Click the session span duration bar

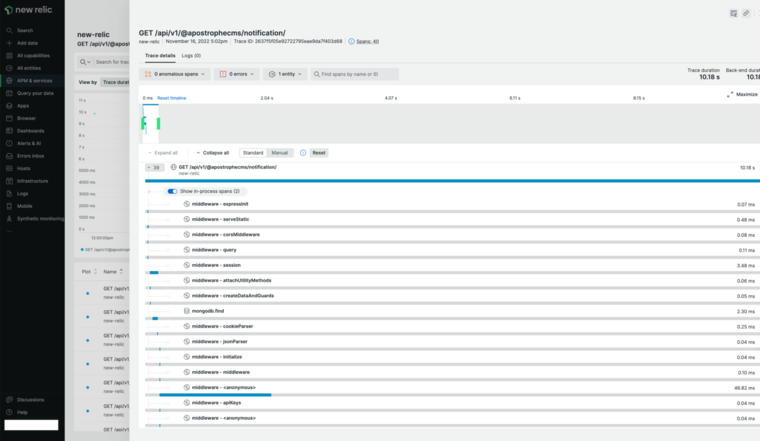pos(154,273)
